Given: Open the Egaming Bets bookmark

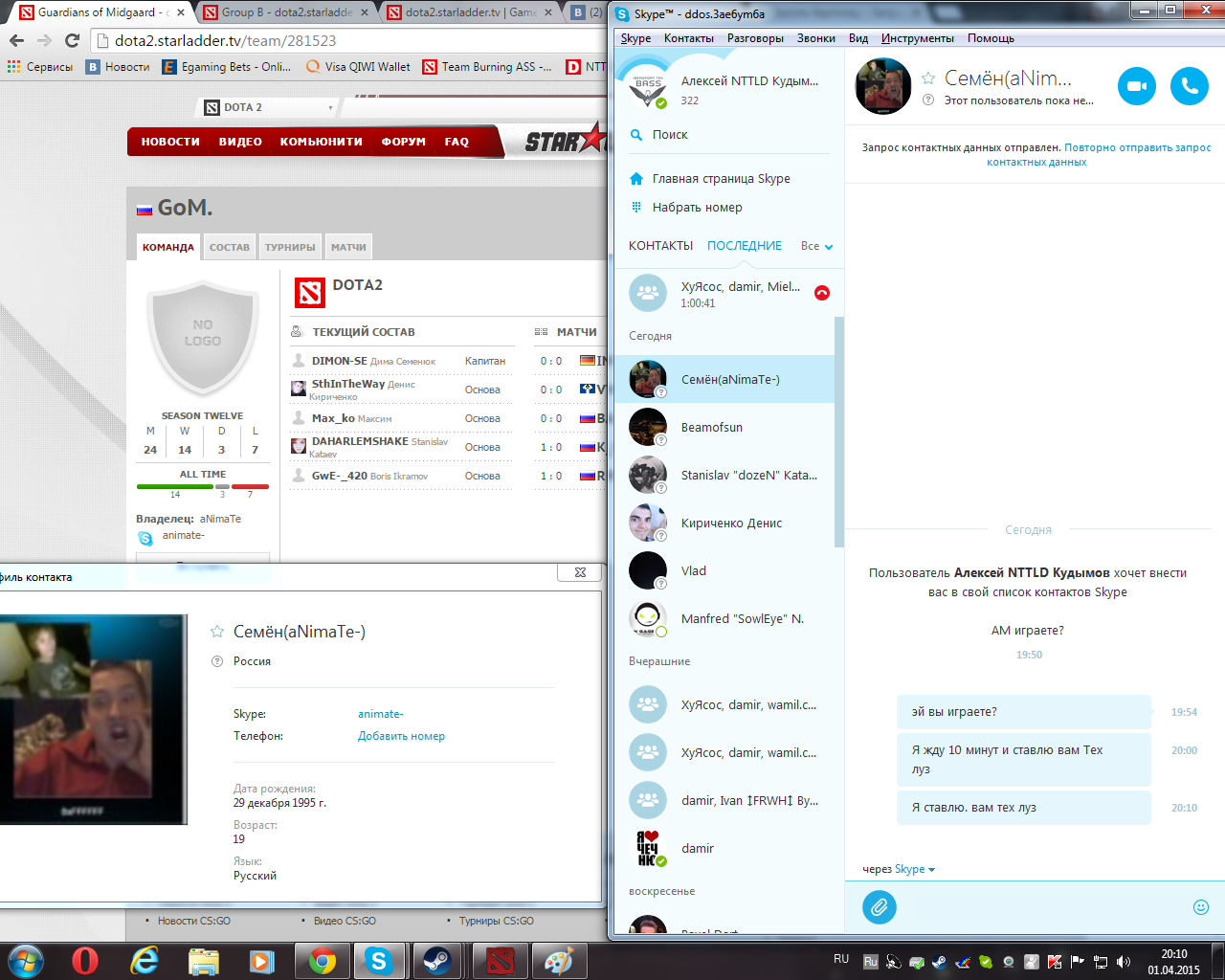Looking at the screenshot, I should click(x=227, y=67).
